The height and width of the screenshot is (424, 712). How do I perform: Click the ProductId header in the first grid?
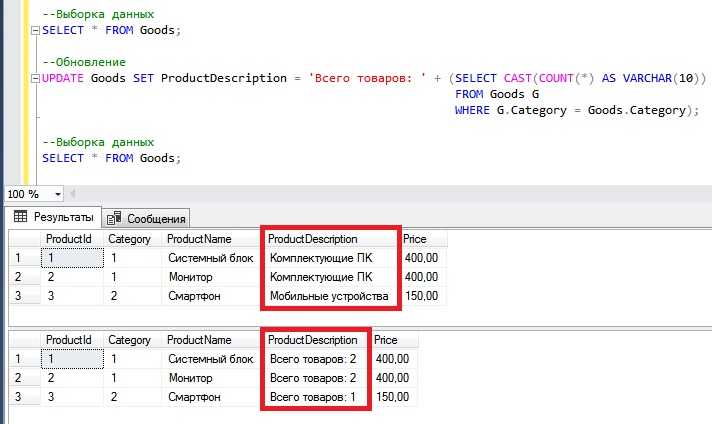68,239
